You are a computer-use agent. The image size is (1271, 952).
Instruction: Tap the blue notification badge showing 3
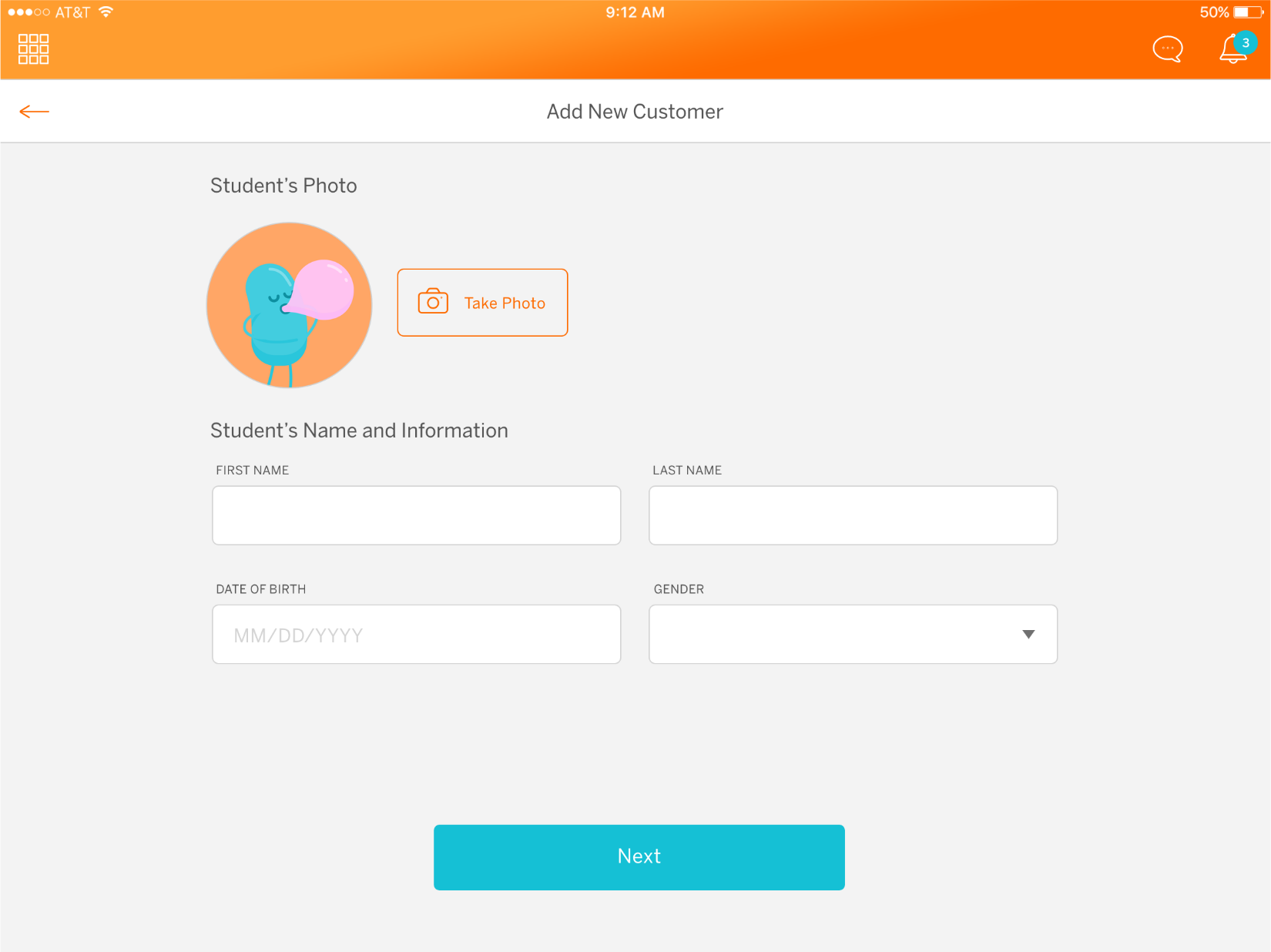tap(1246, 43)
